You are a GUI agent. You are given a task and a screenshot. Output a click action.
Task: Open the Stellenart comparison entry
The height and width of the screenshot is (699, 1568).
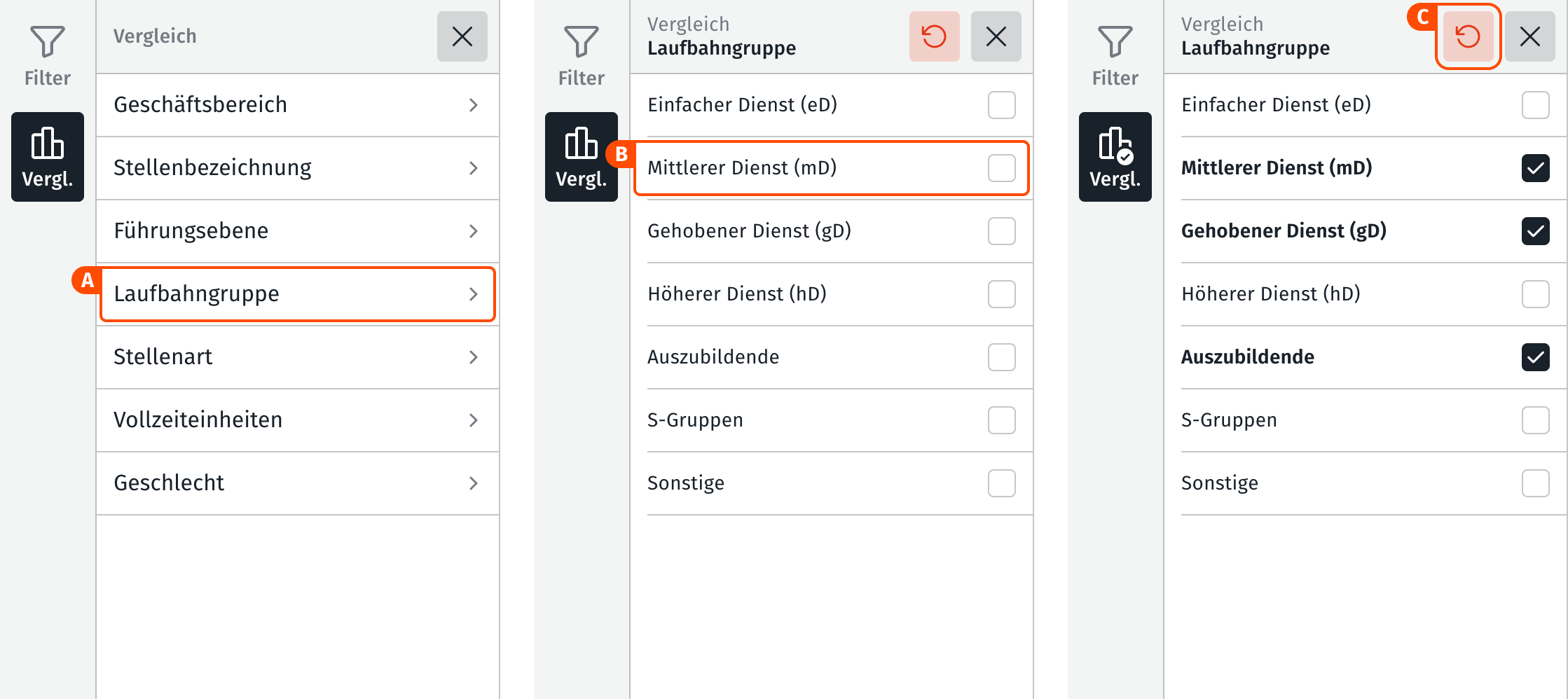coord(297,357)
